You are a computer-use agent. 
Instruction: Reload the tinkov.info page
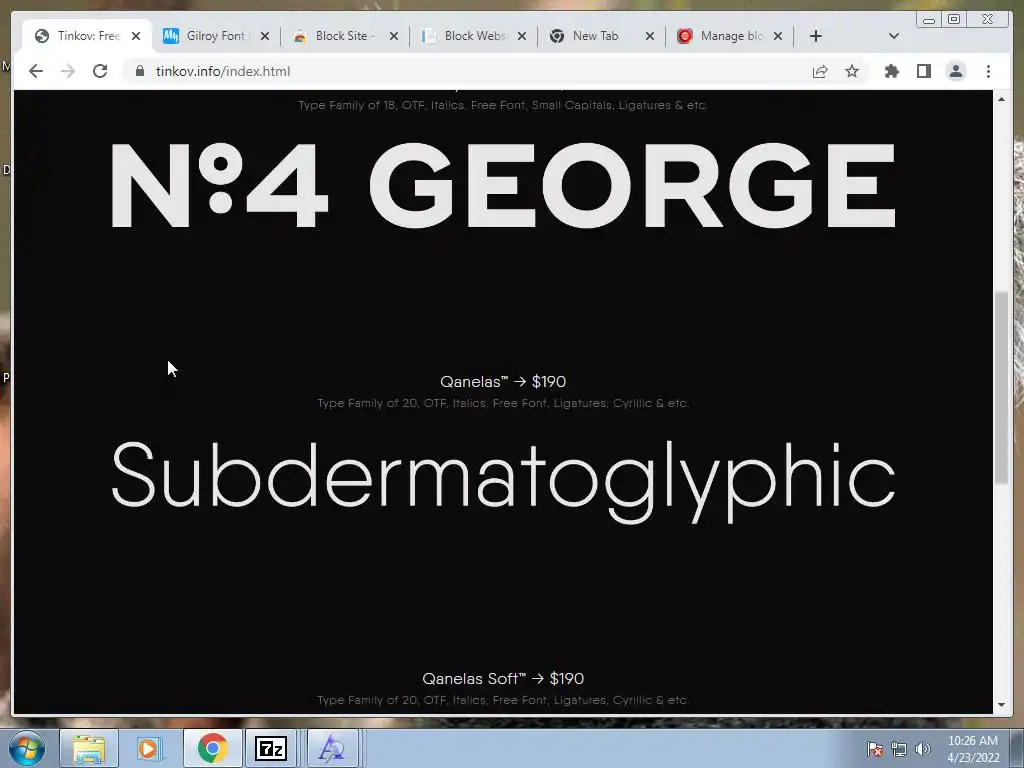point(100,71)
